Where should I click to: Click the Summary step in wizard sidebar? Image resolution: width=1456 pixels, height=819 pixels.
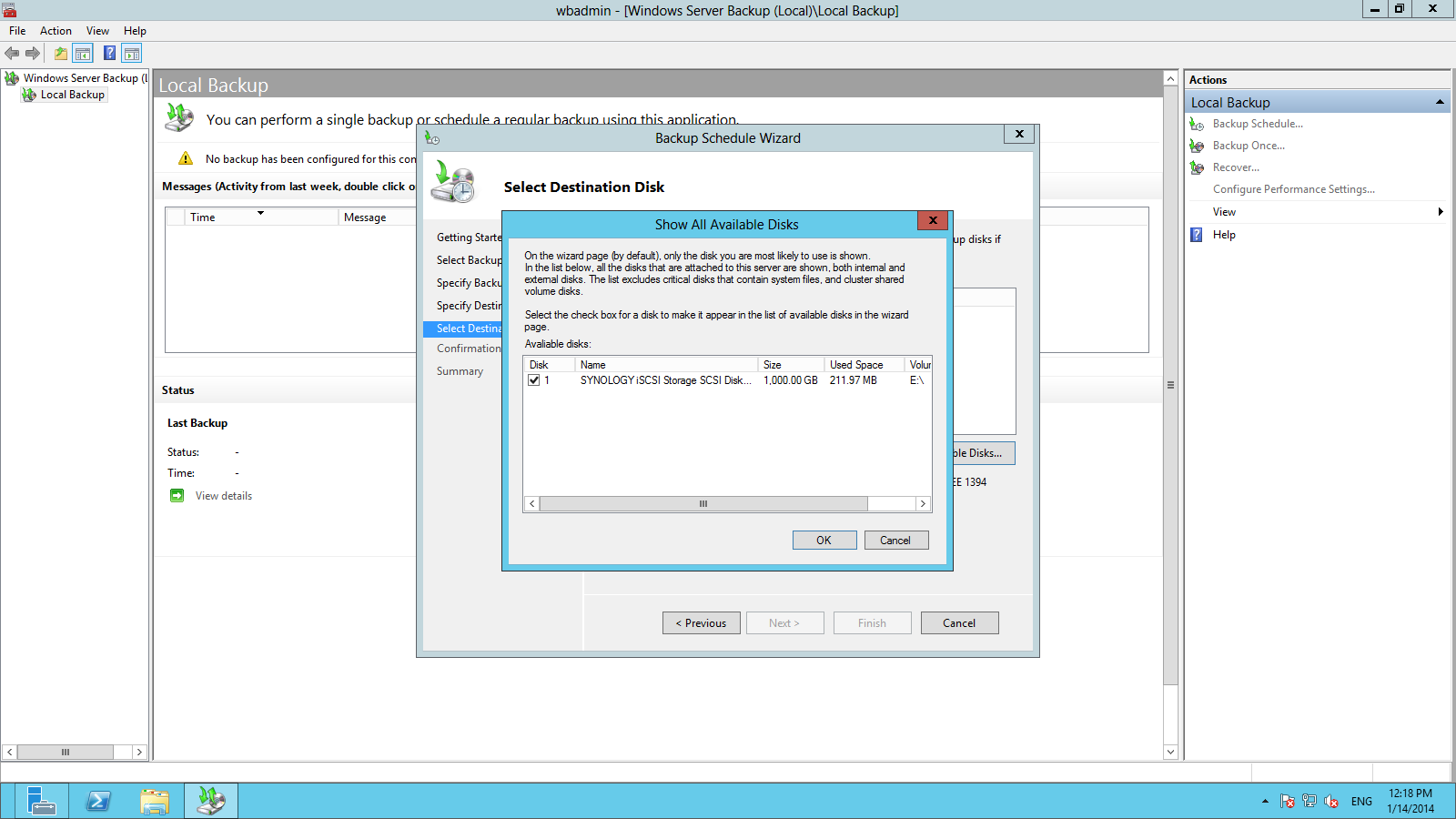point(460,371)
